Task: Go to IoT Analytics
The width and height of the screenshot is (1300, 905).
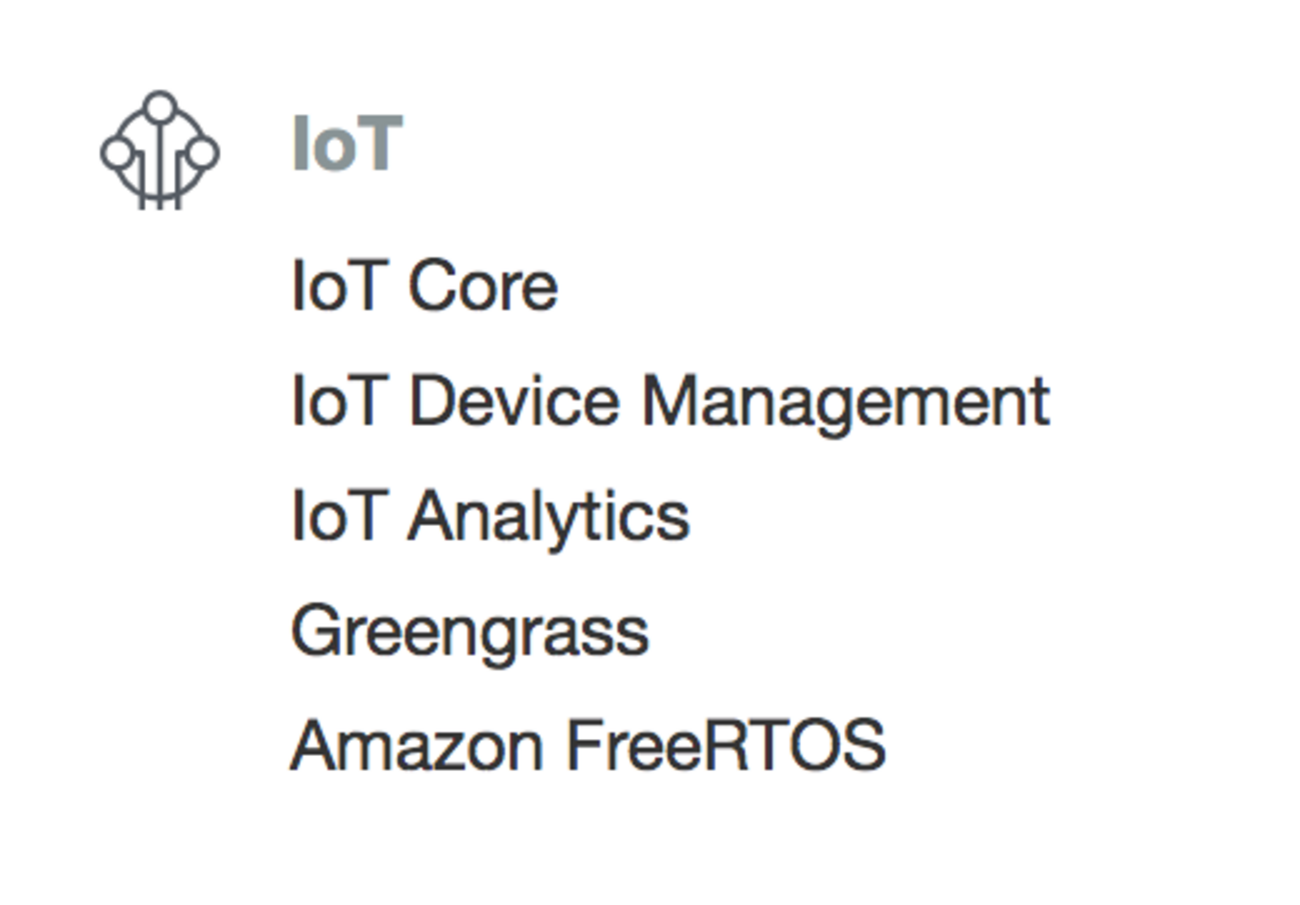Action: click(x=490, y=516)
